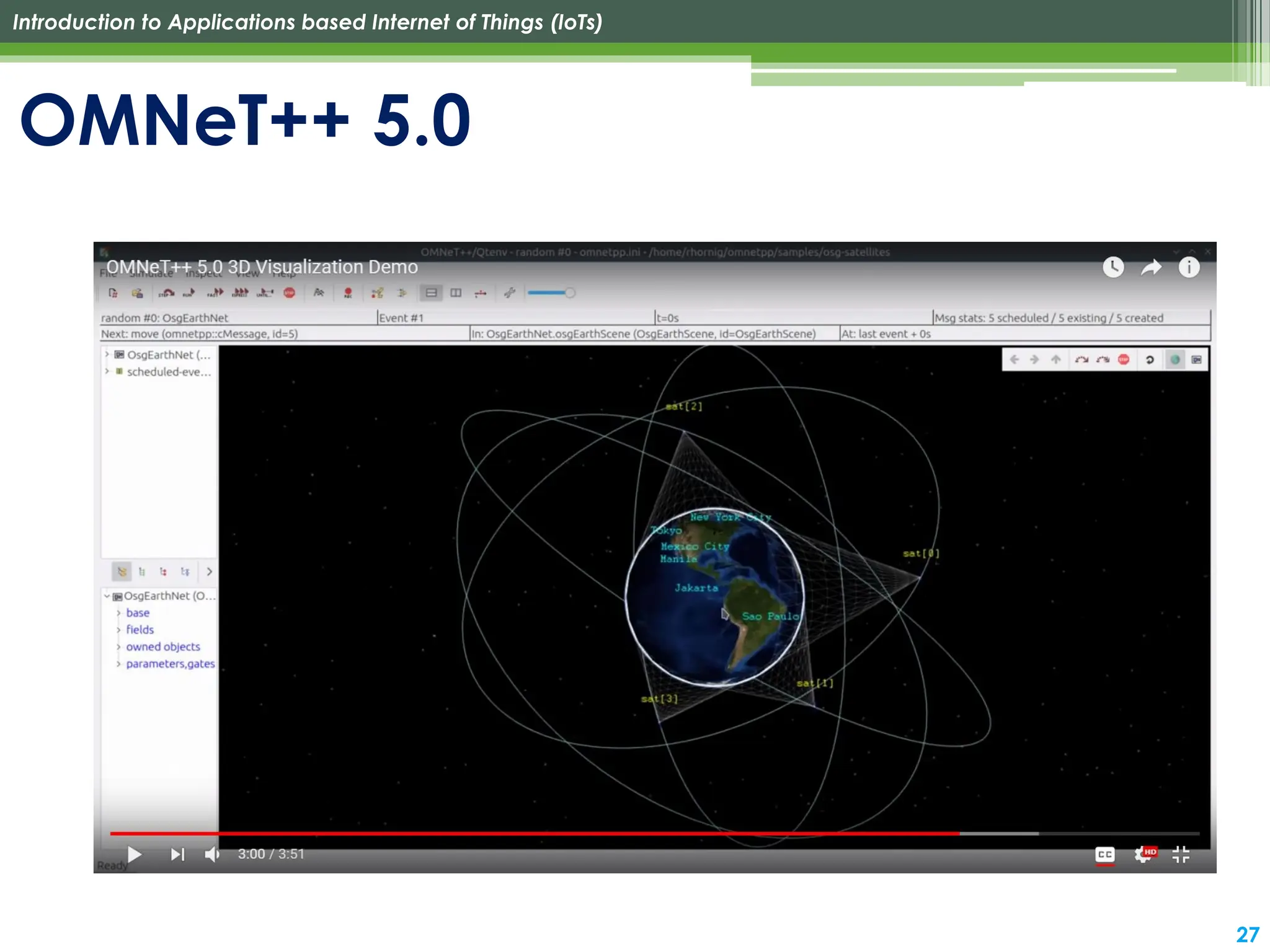Click the 'Event #1' status field
Image resolution: width=1270 pixels, height=952 pixels.
point(515,318)
